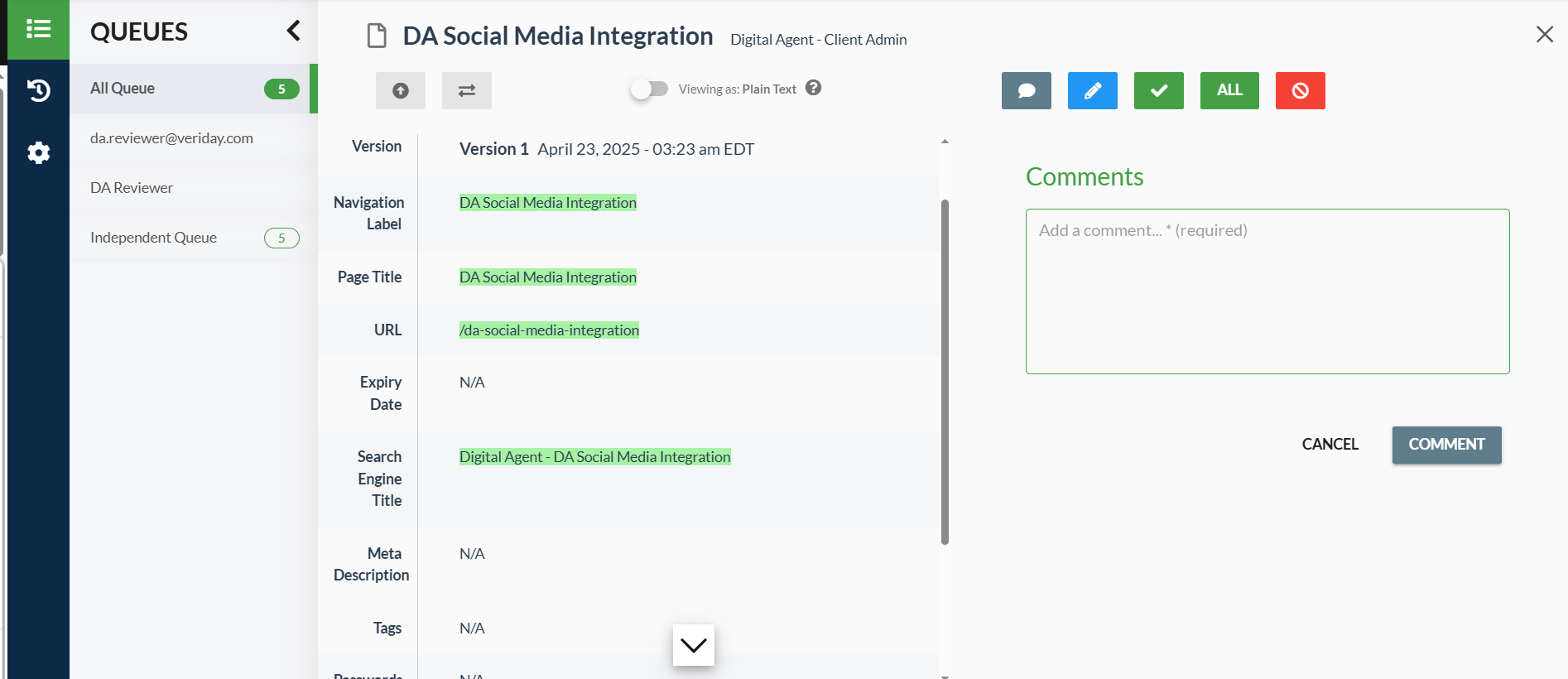Viewport: 1568px width, 679px height.
Task: Click the blue pencil edit button
Action: 1093,90
